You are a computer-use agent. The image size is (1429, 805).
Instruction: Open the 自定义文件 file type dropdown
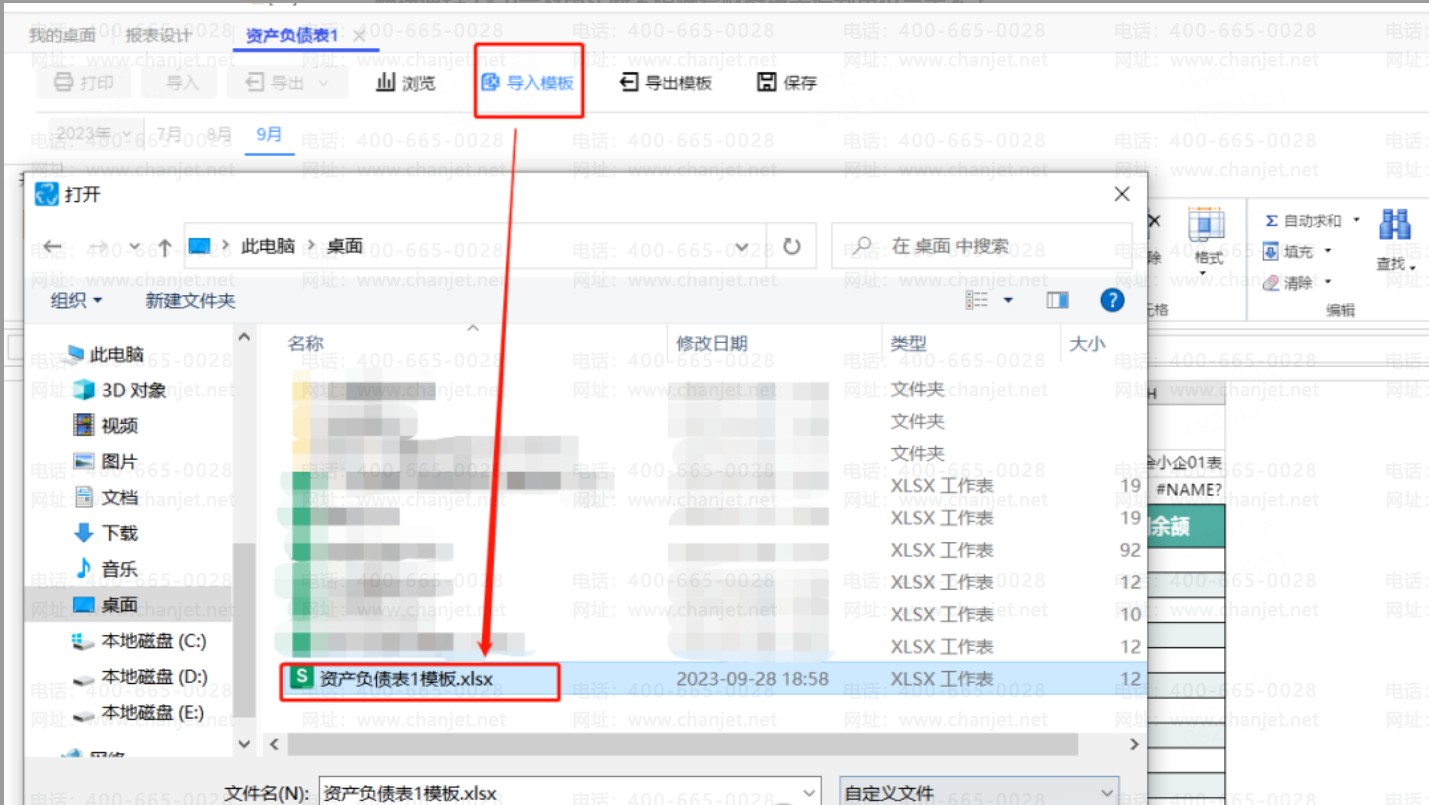click(x=979, y=793)
